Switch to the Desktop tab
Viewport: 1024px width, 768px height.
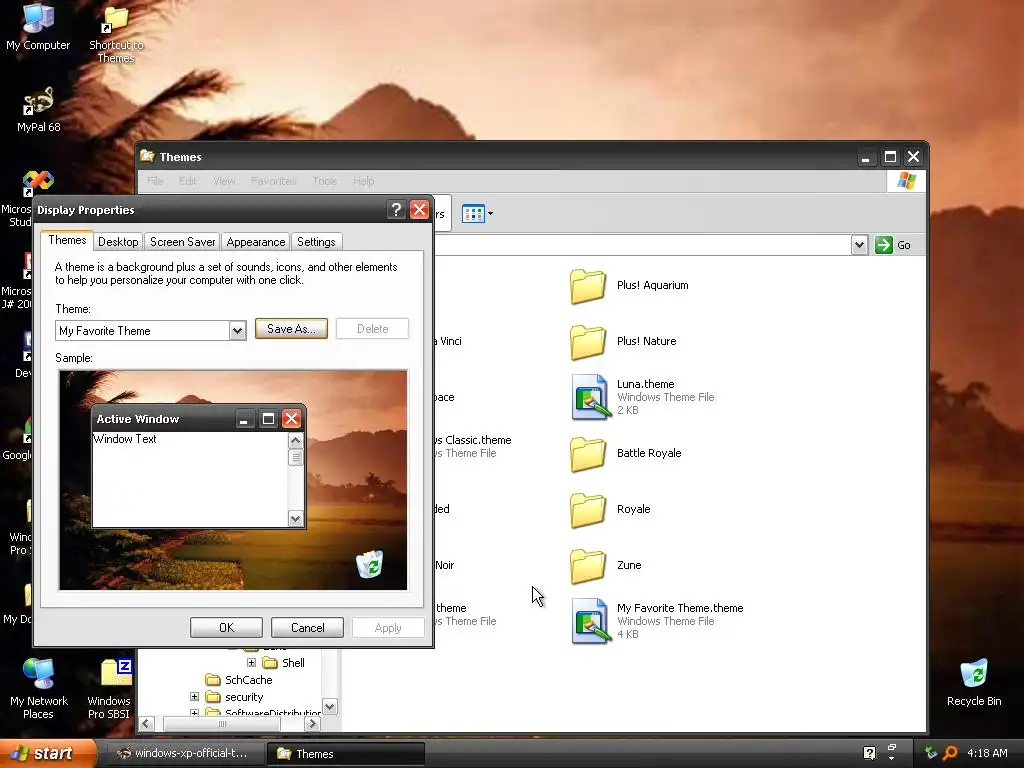tap(118, 242)
